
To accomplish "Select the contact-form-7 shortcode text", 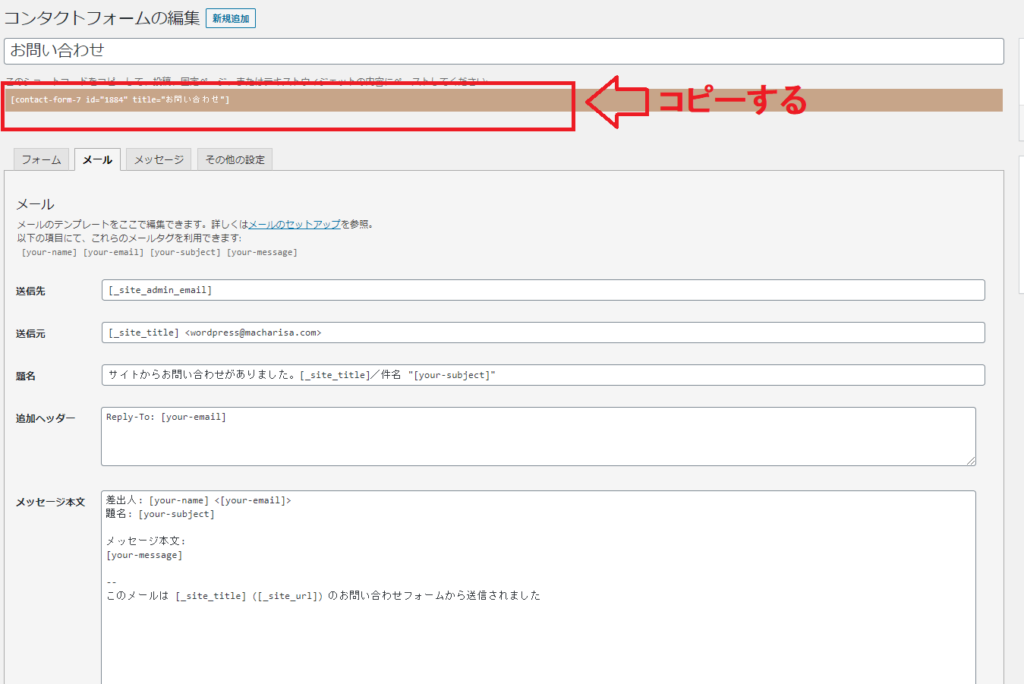I will coord(120,100).
